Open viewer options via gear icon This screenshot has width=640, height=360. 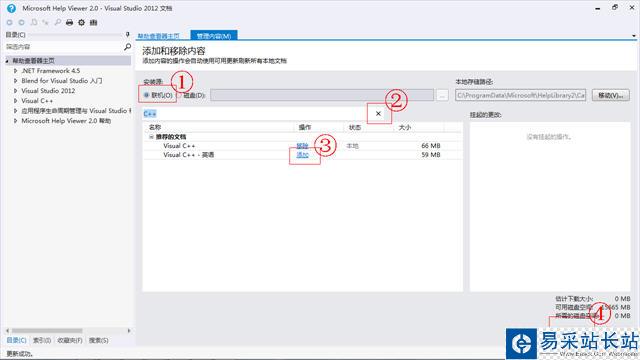[82, 22]
